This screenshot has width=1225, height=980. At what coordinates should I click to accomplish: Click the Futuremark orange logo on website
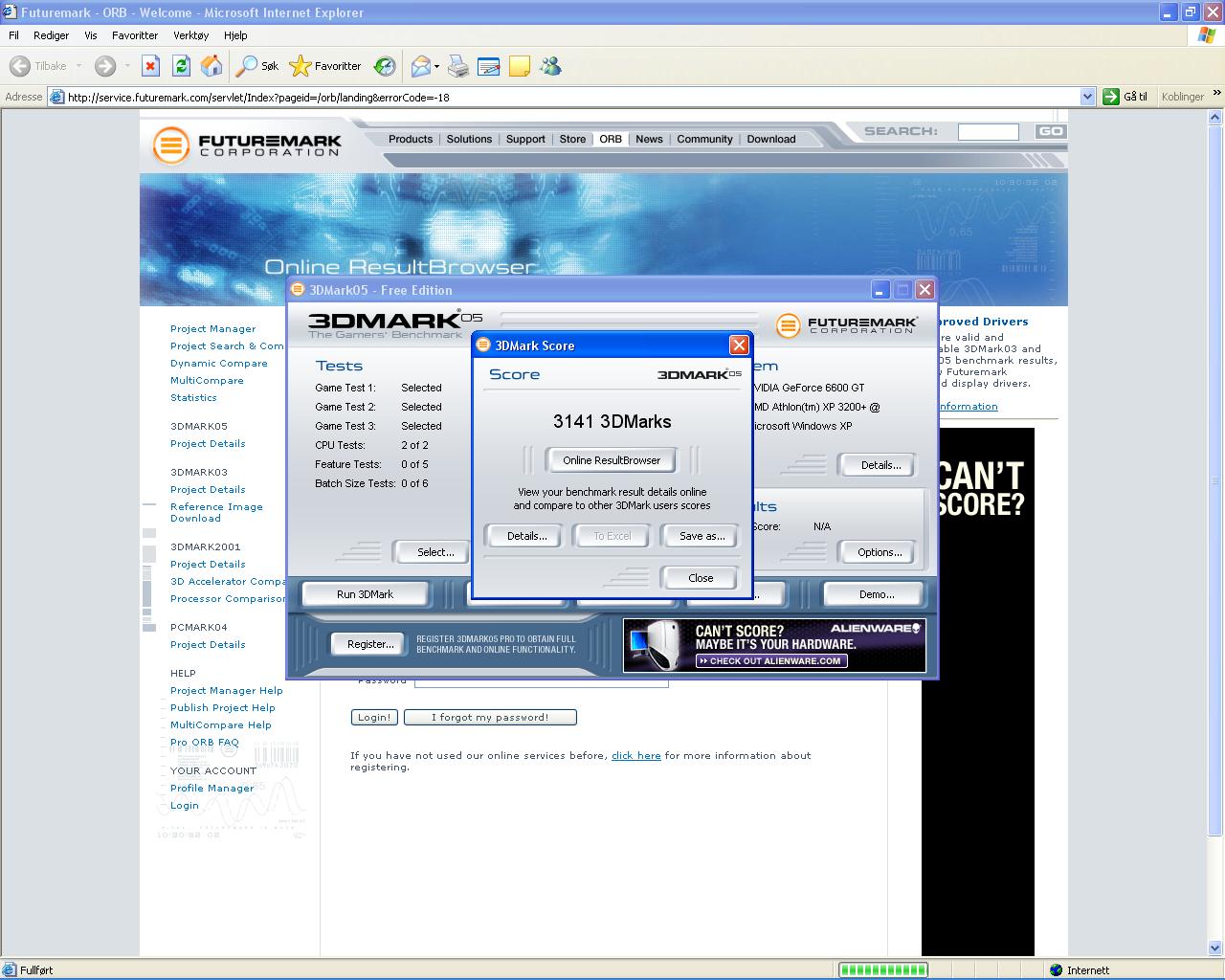170,145
